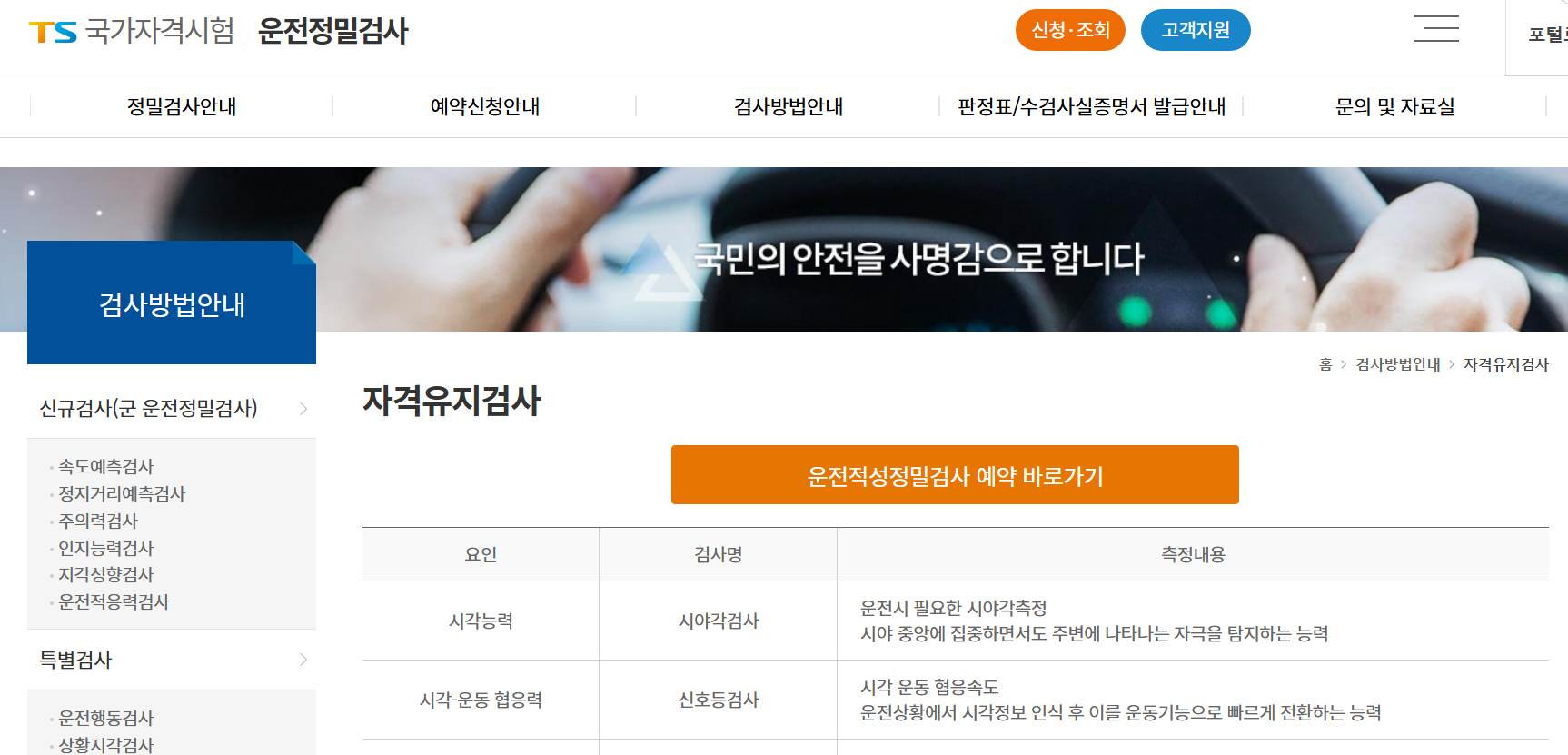The image size is (1568, 755).
Task: Click the 측정내용 column header
Action: click(x=1193, y=554)
